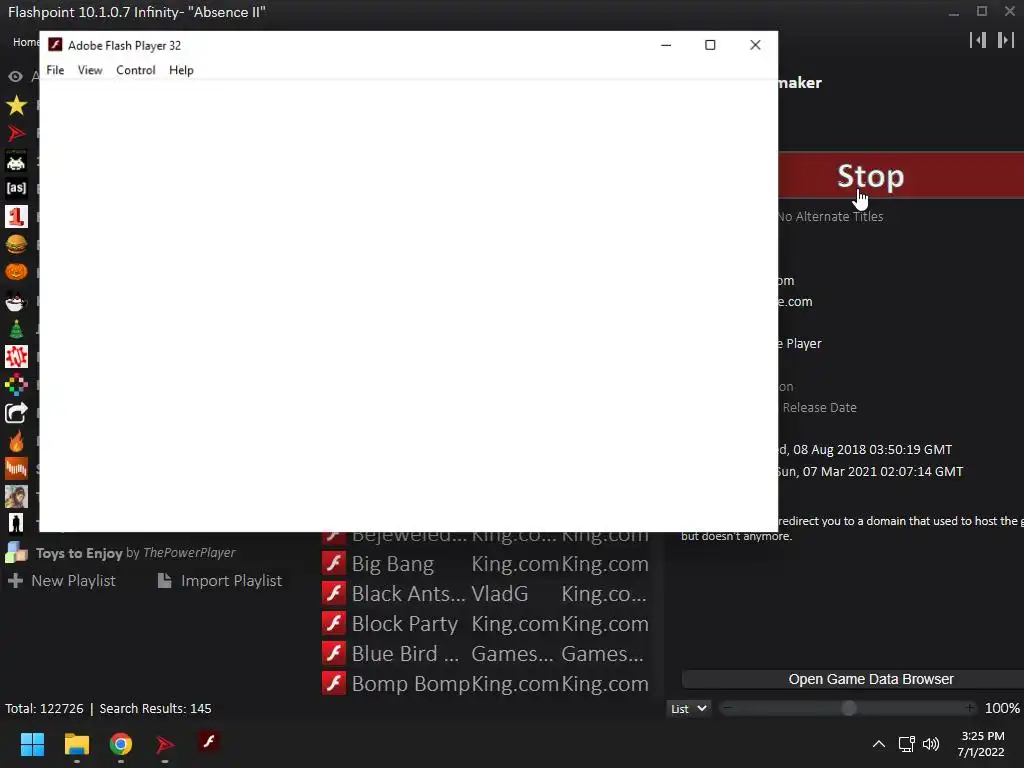
Task: Select the hamburger playlist icon
Action: click(x=16, y=245)
